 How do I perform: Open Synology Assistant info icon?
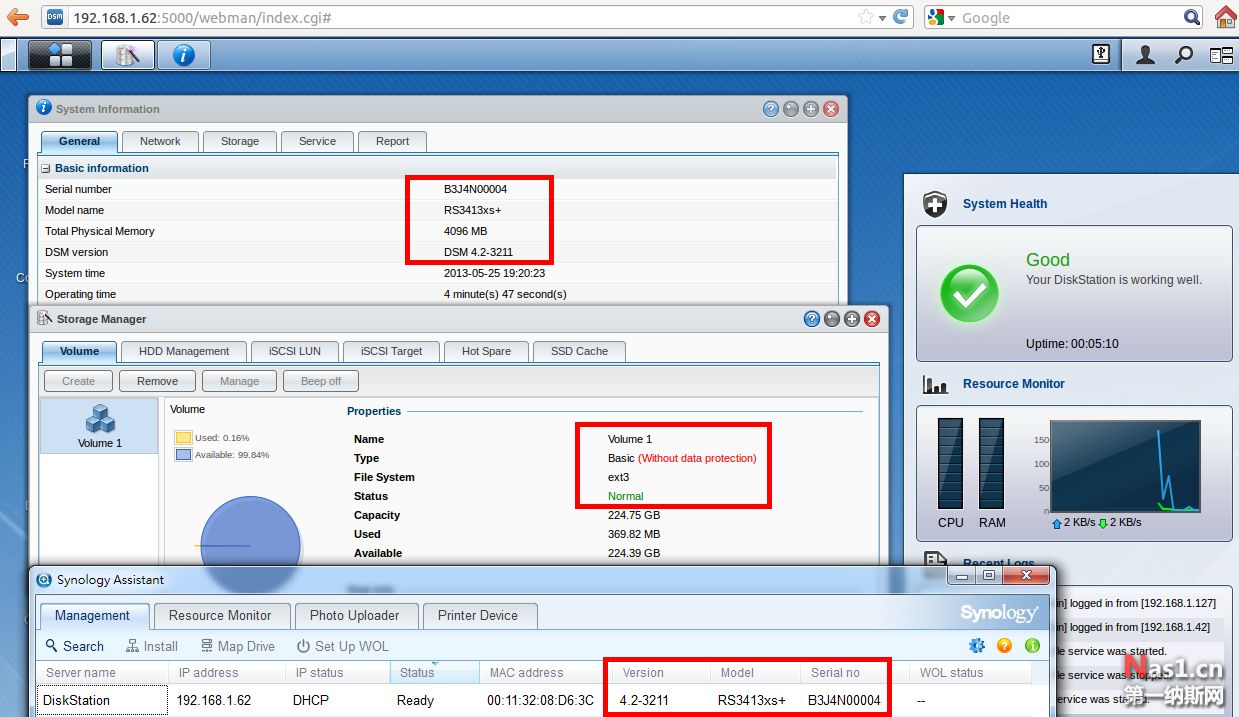coord(1032,646)
